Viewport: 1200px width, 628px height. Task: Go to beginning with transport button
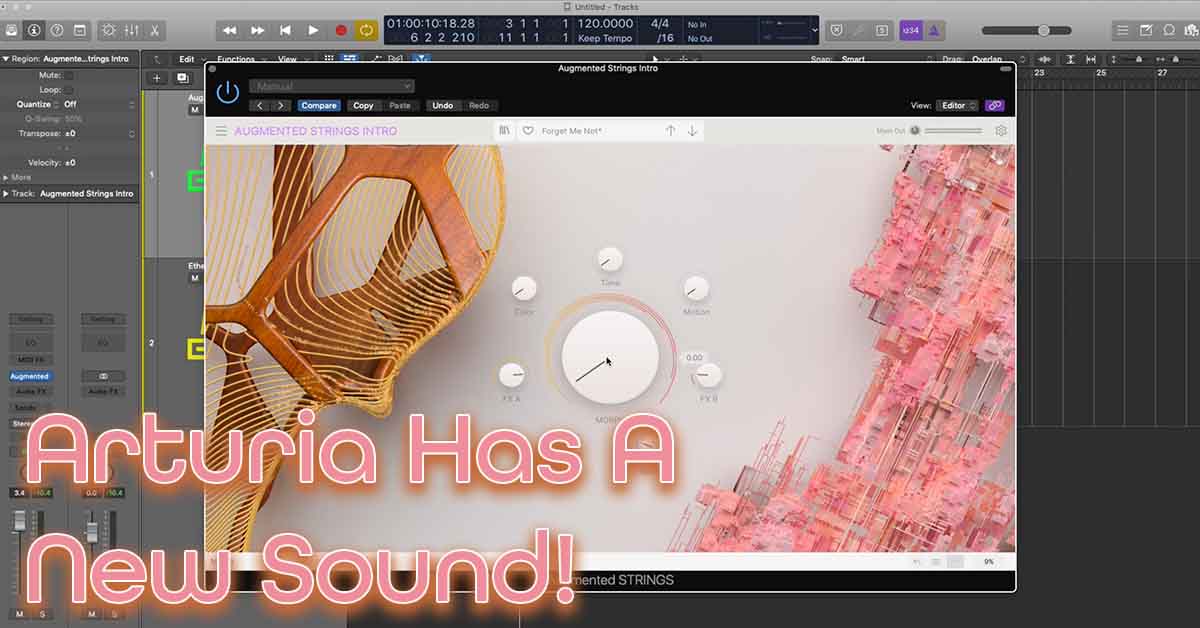(285, 31)
